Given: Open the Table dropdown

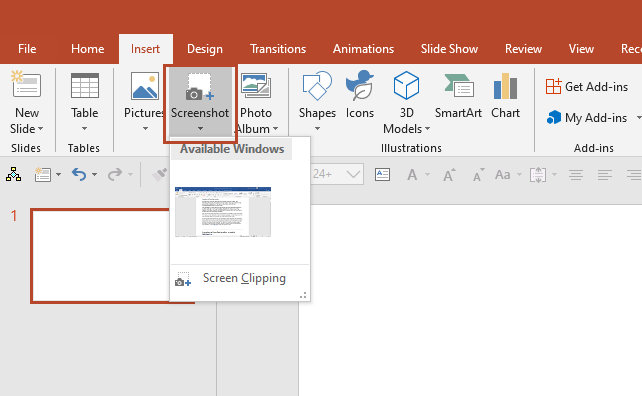Looking at the screenshot, I should [x=84, y=129].
